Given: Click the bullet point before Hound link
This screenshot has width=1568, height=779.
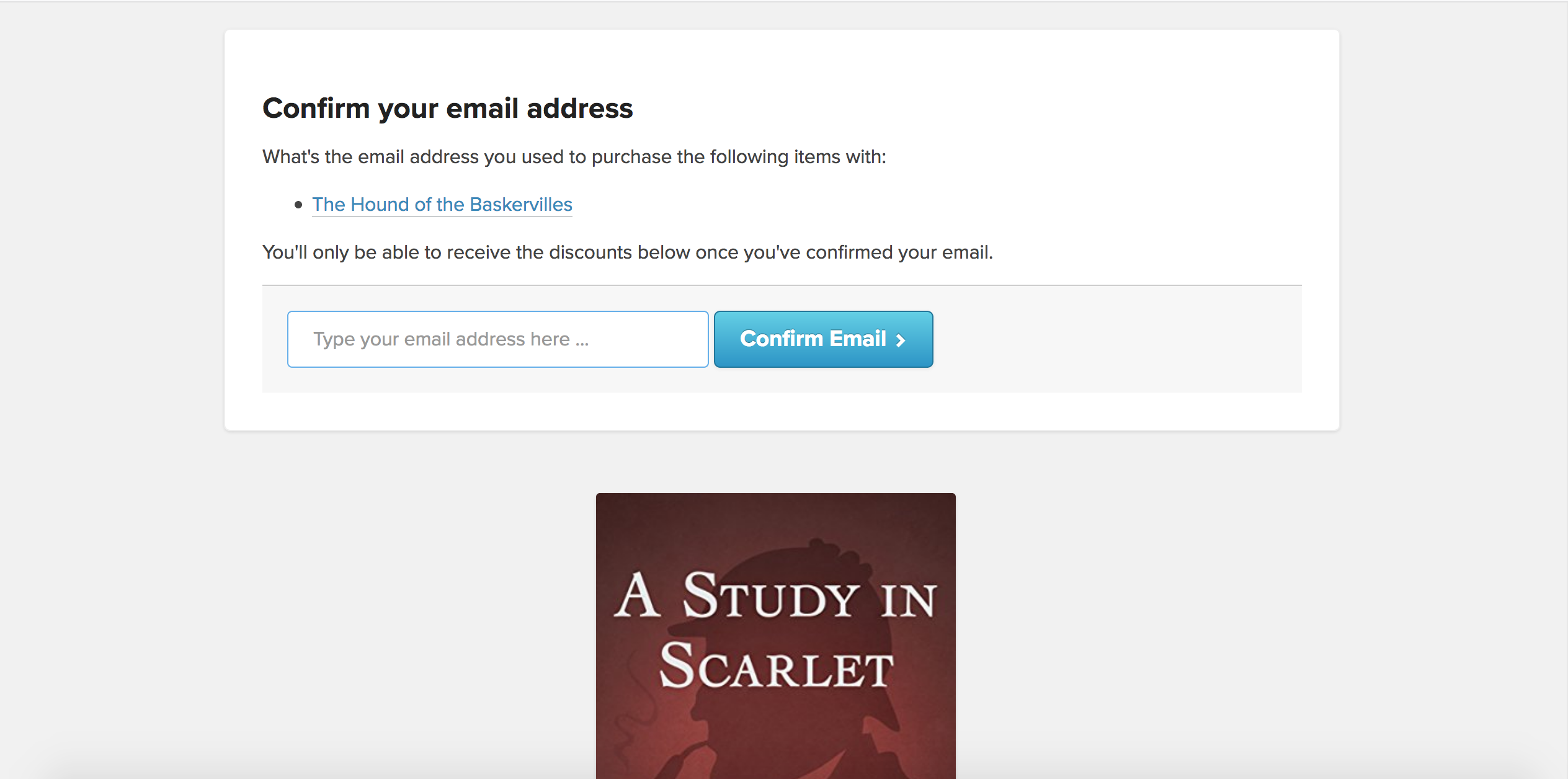Looking at the screenshot, I should pyautogui.click(x=298, y=205).
